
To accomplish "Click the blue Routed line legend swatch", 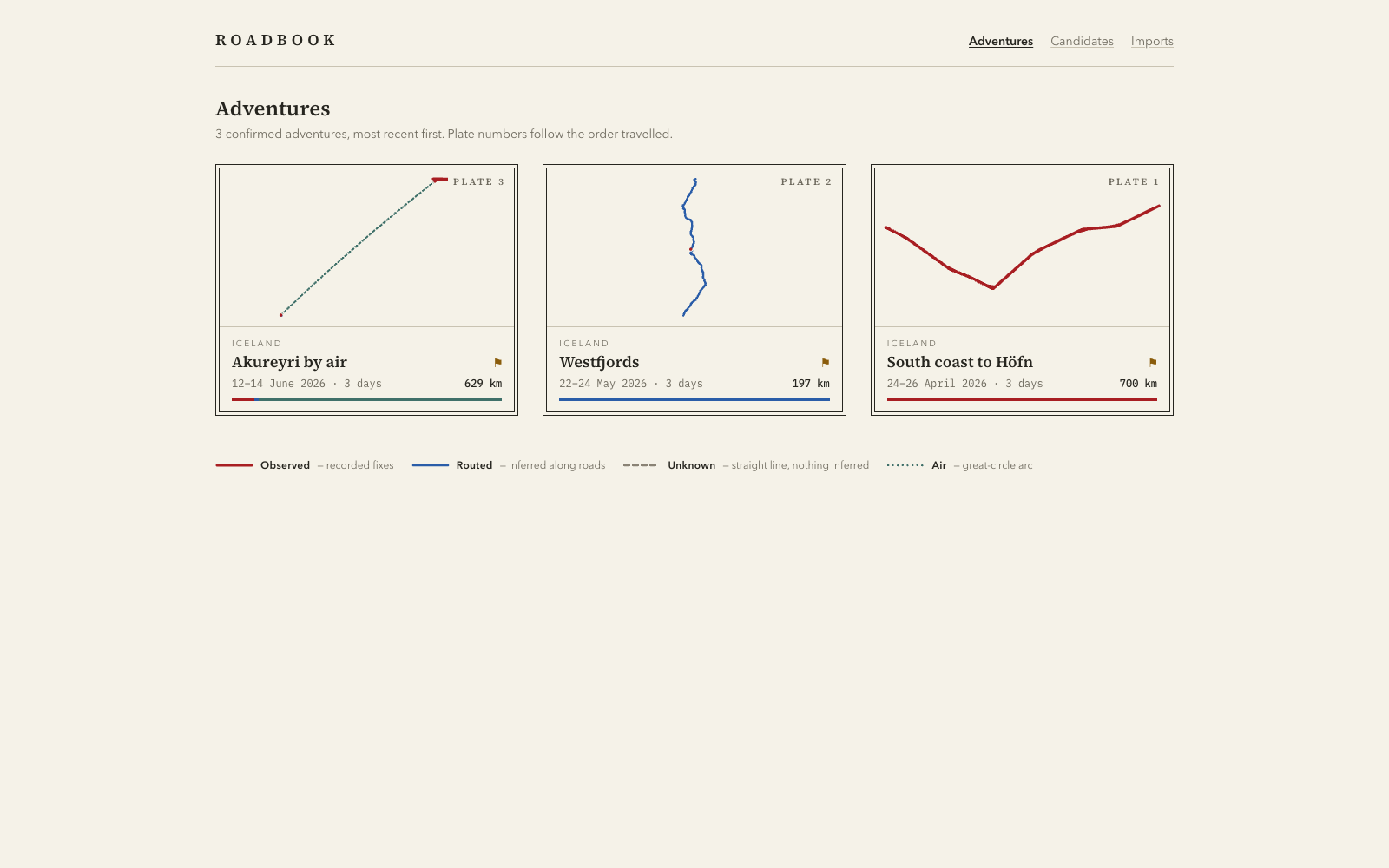I will coord(431,465).
